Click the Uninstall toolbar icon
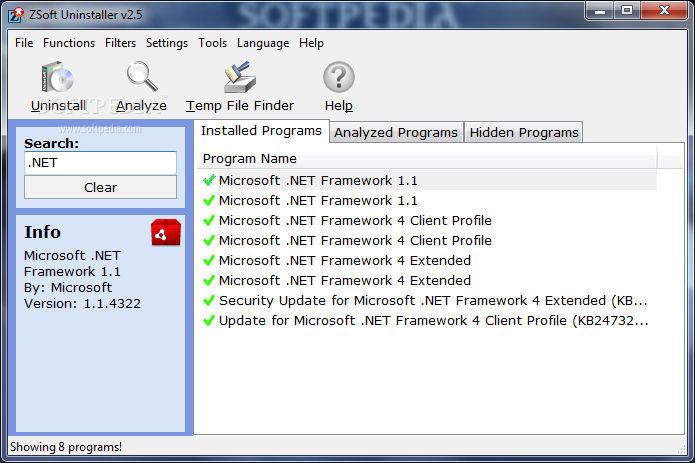Viewport: 695px width, 463px height. coord(58,78)
